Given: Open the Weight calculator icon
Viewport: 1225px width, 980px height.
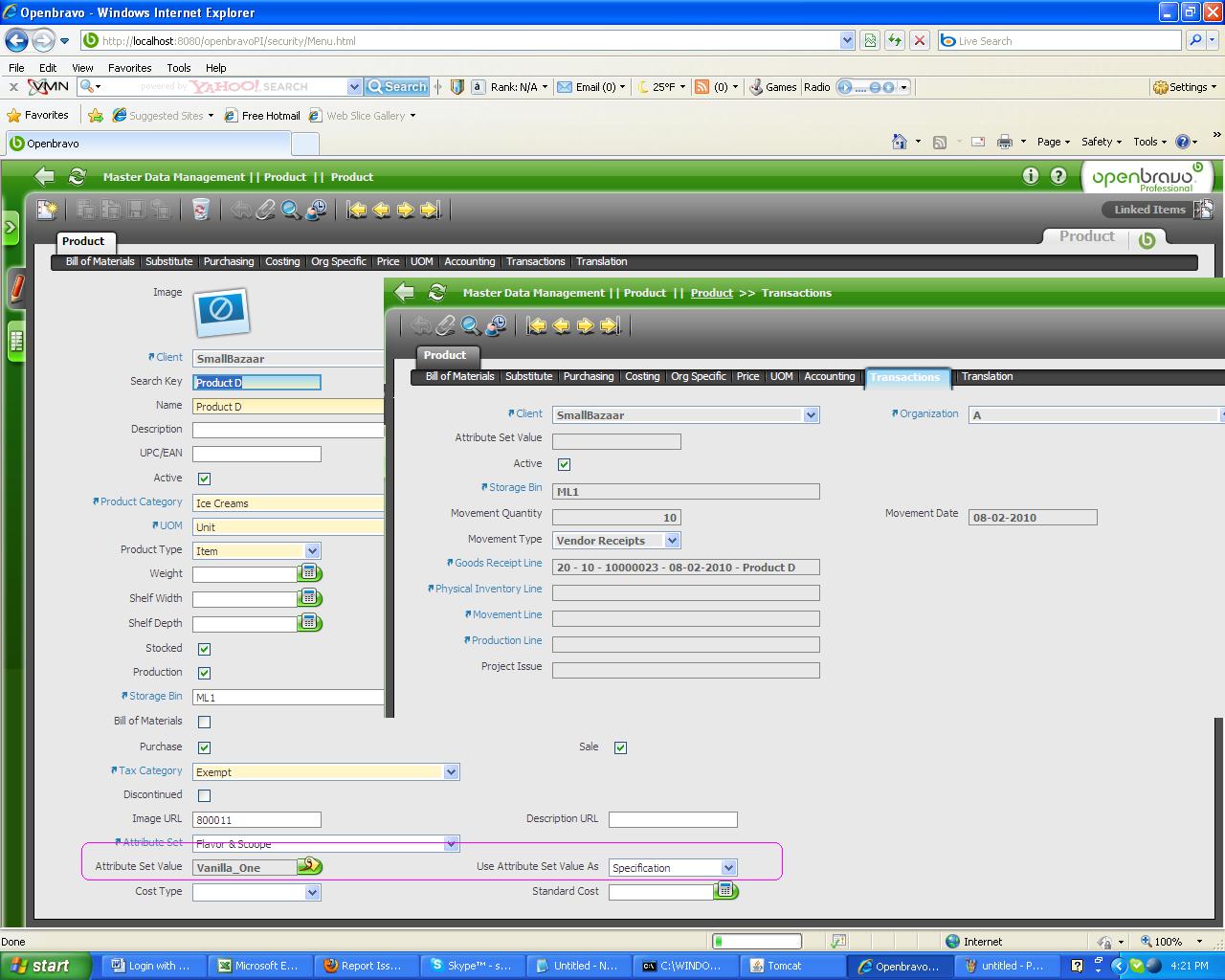Looking at the screenshot, I should click(309, 573).
